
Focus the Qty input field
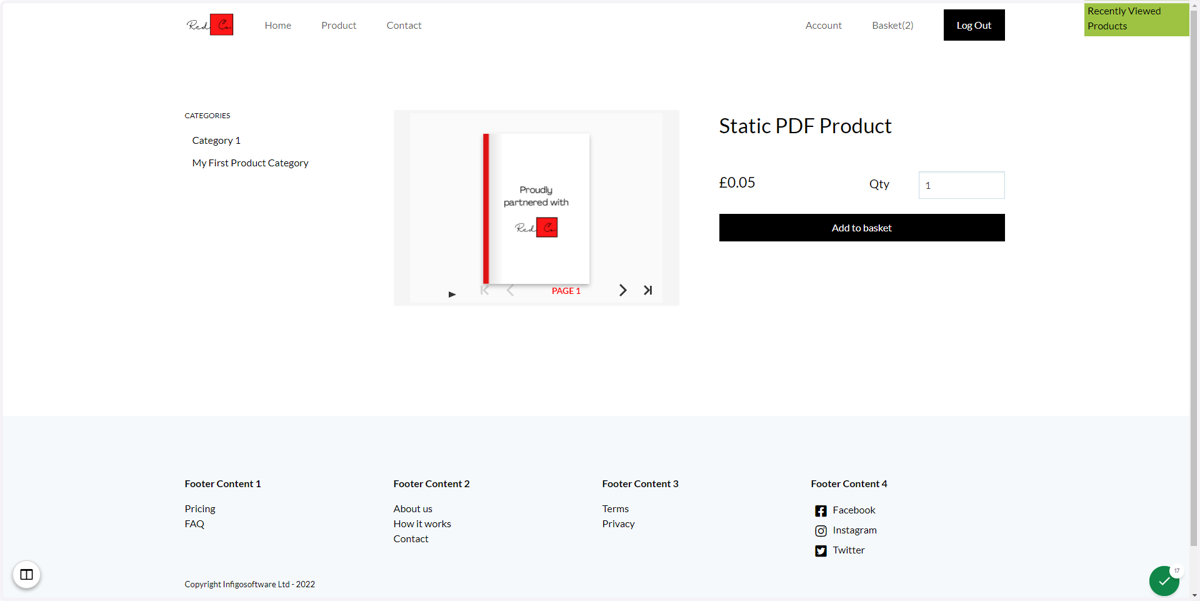(962, 185)
